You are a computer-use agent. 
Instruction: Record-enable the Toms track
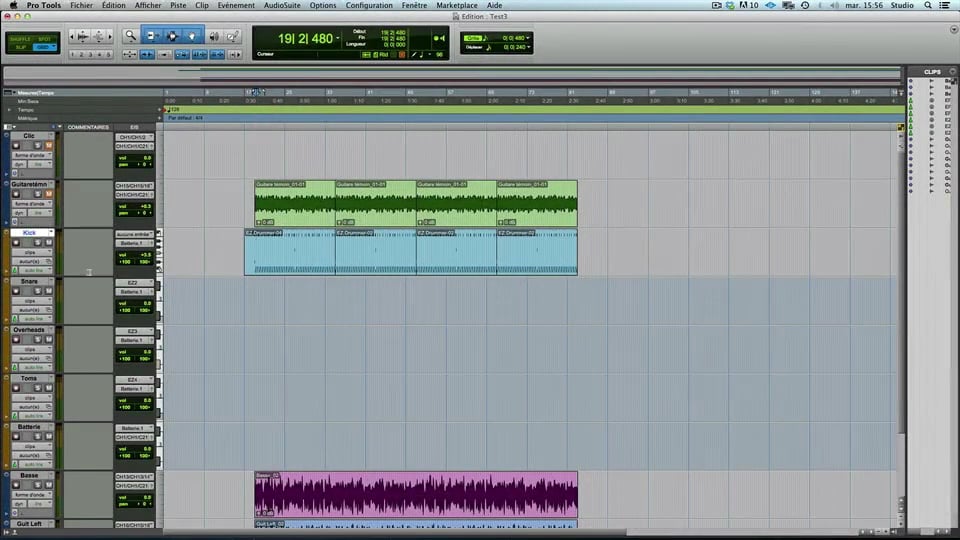point(16,388)
